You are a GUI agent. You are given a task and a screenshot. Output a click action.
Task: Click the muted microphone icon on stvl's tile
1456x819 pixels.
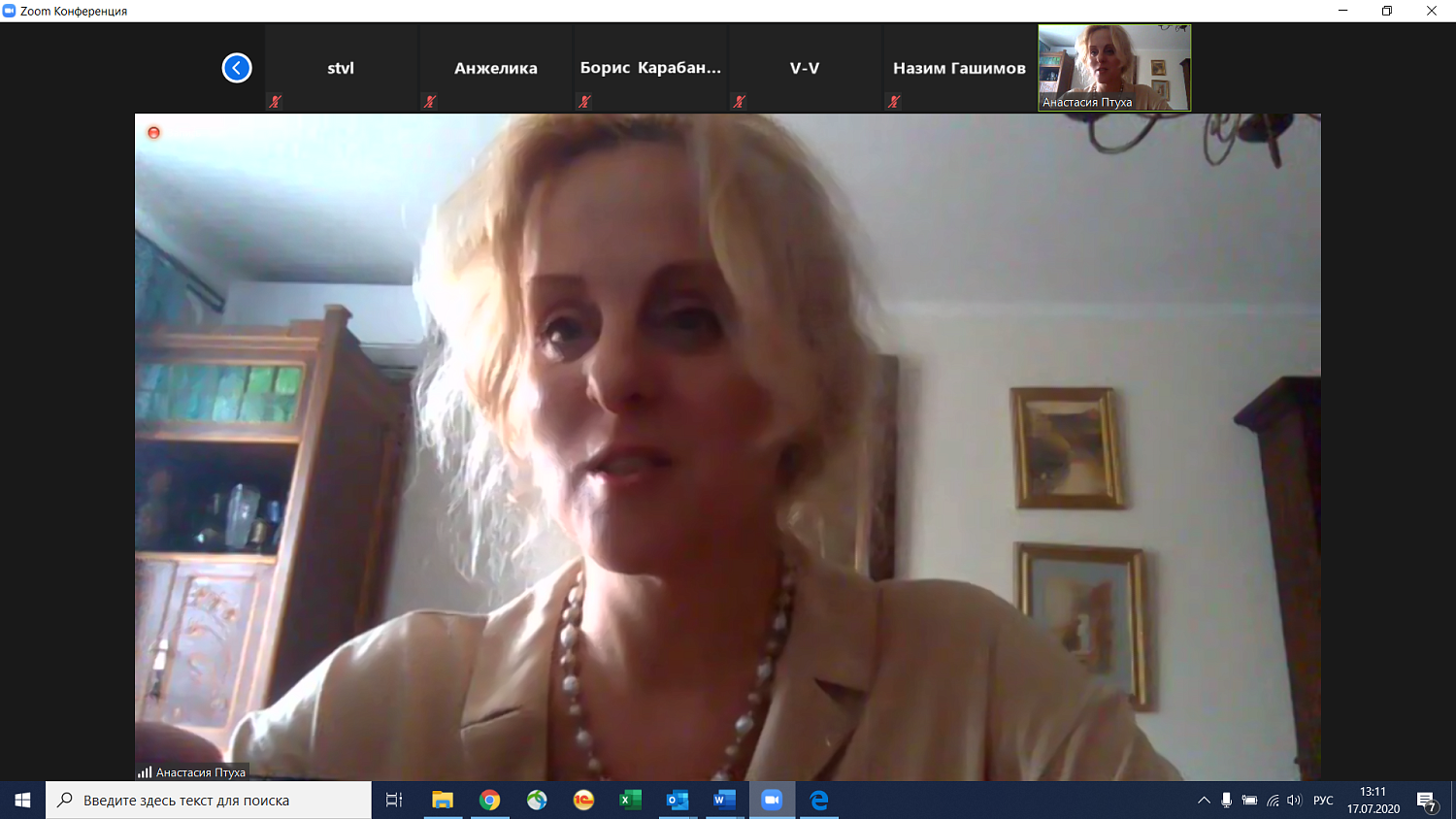(x=276, y=101)
